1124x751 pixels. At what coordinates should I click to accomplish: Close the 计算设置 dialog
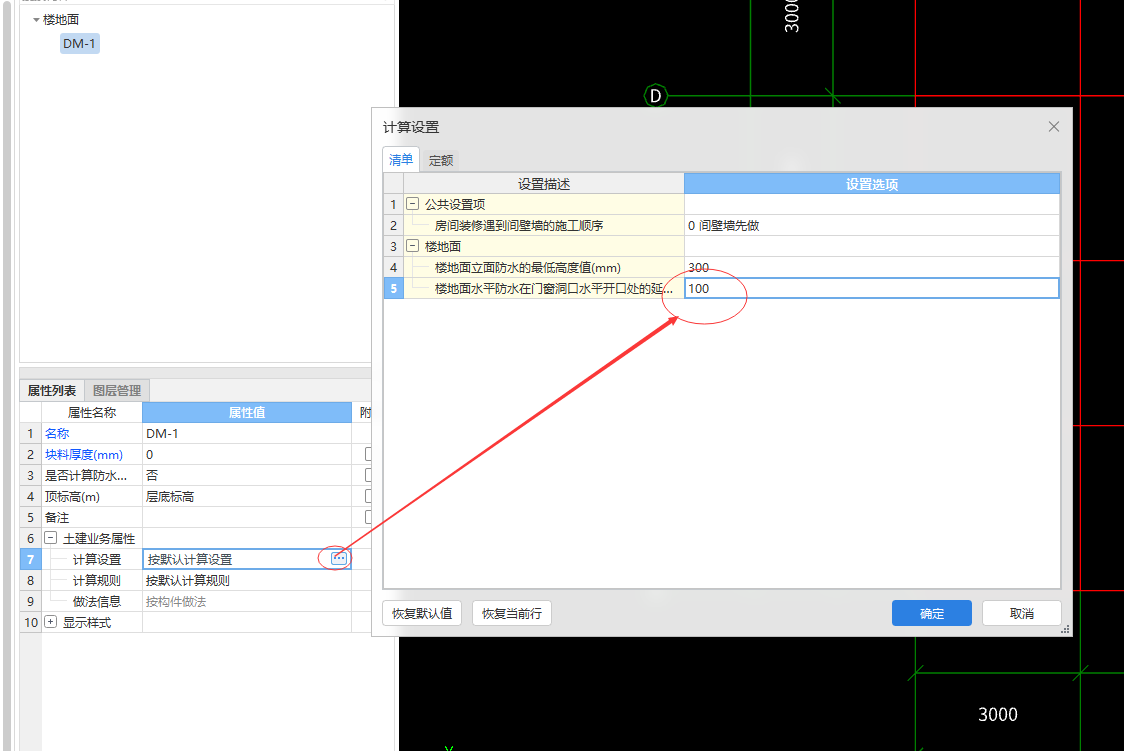[1053, 127]
